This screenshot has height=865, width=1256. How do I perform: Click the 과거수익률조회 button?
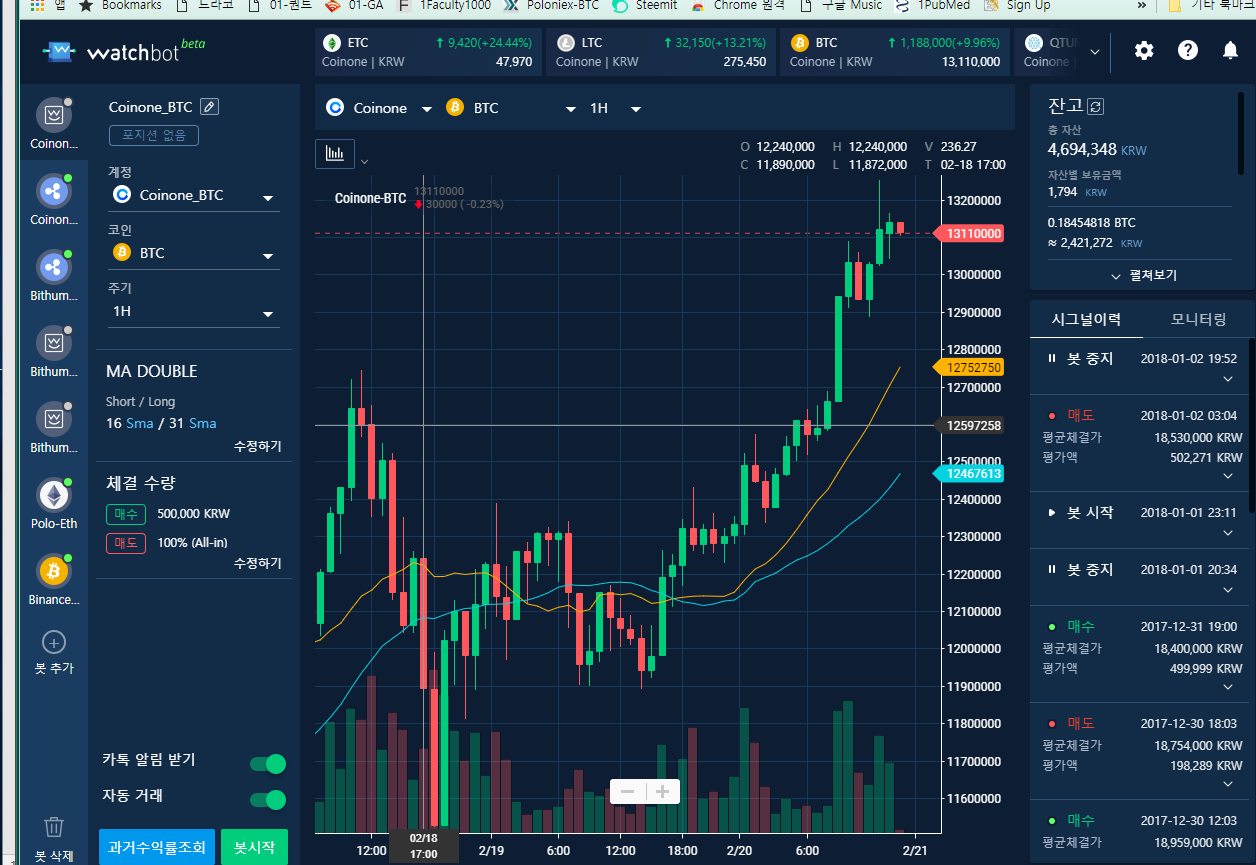pyautogui.click(x=157, y=847)
